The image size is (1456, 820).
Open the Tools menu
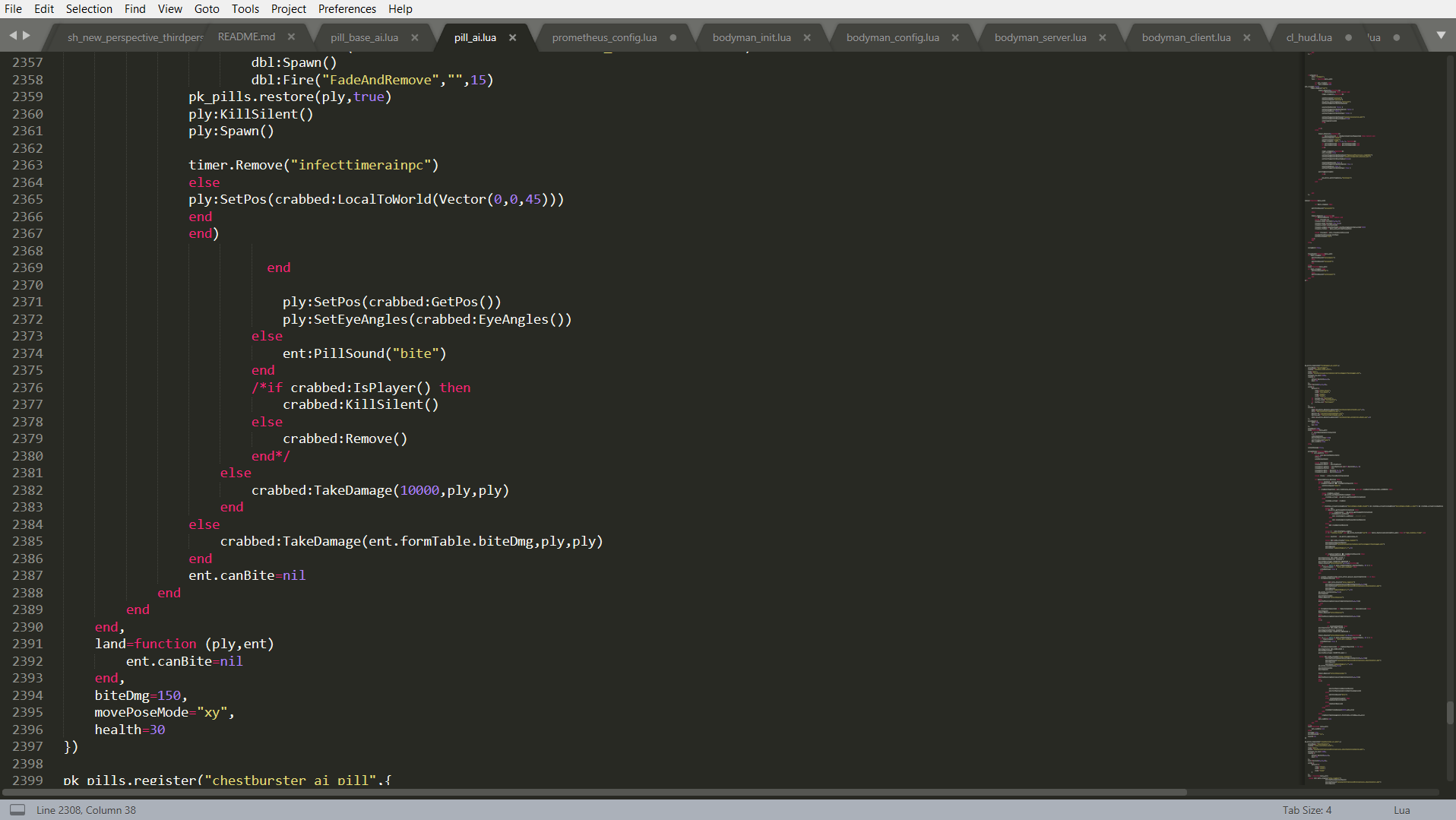coord(245,8)
